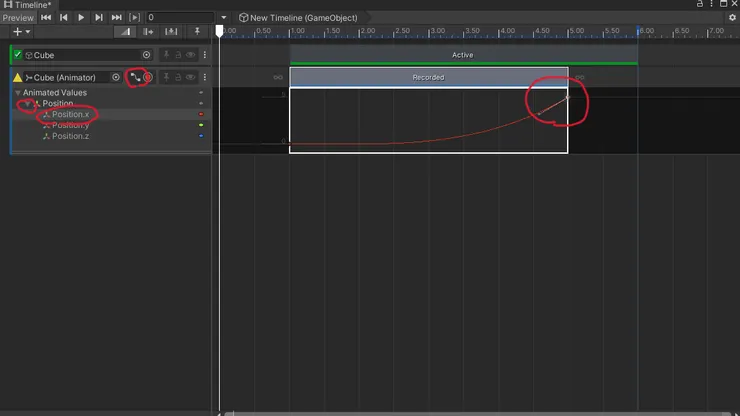This screenshot has height=416, width=740.
Task: Open the Timeline window kebab menu
Action: click(x=711, y=4)
